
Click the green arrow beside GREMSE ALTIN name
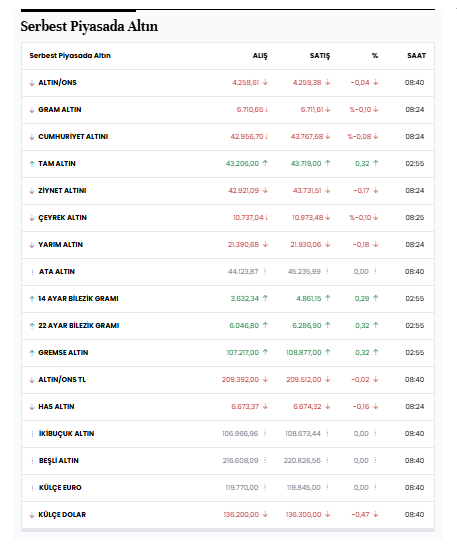32,353
